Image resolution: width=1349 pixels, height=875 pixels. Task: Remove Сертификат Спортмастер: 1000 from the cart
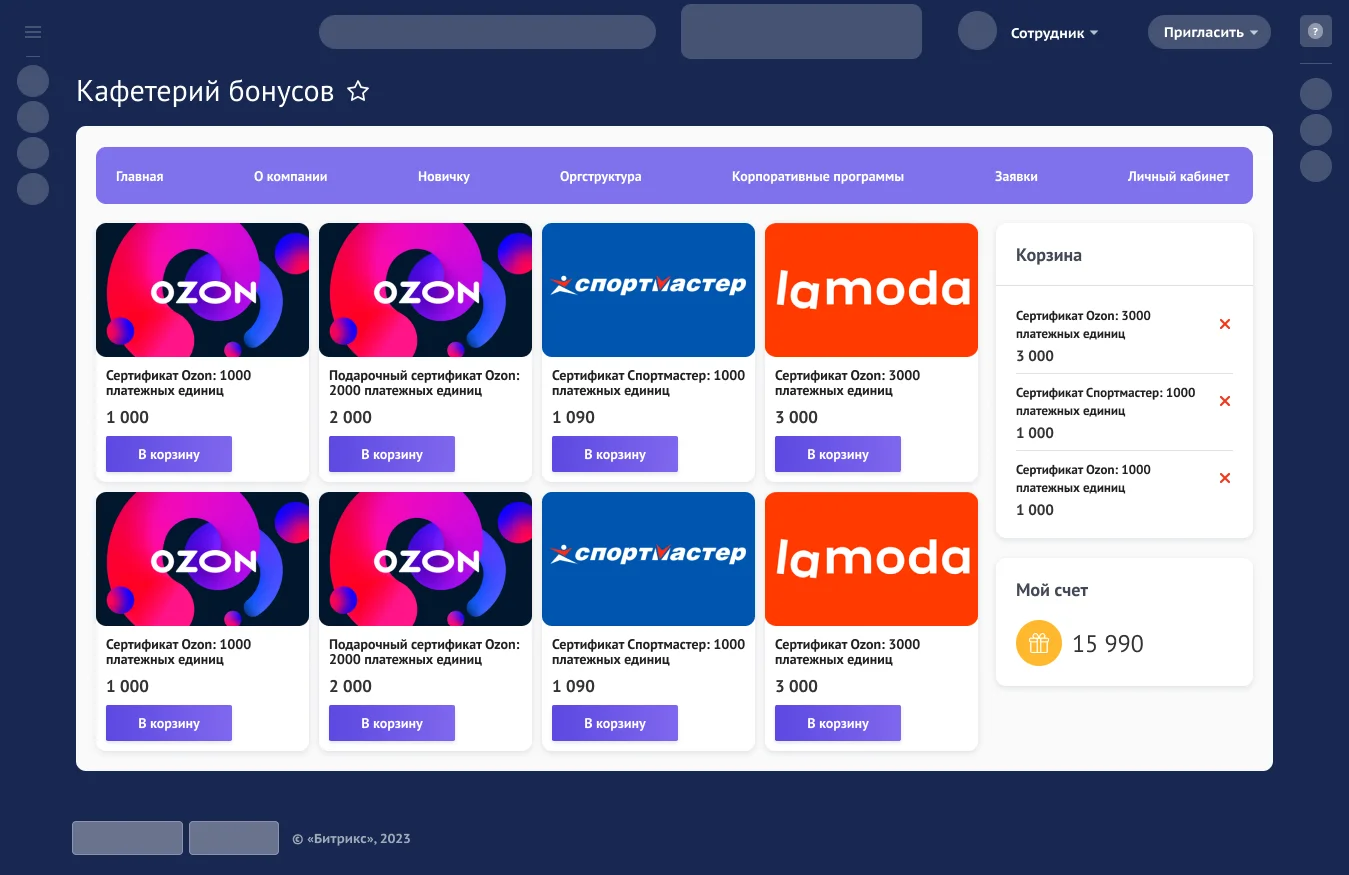point(1225,401)
